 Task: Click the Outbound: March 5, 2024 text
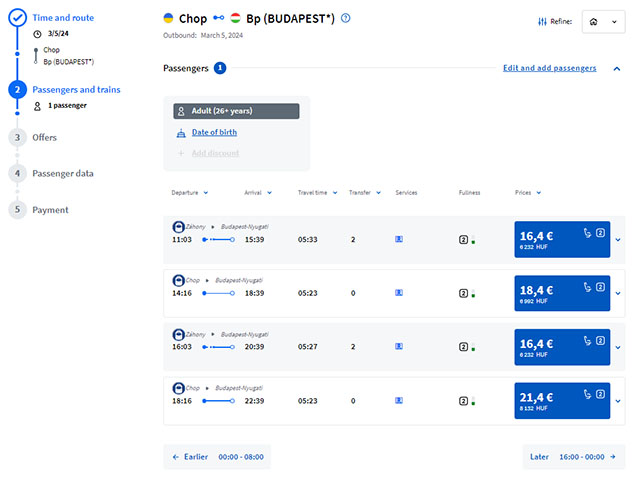pyautogui.click(x=203, y=36)
